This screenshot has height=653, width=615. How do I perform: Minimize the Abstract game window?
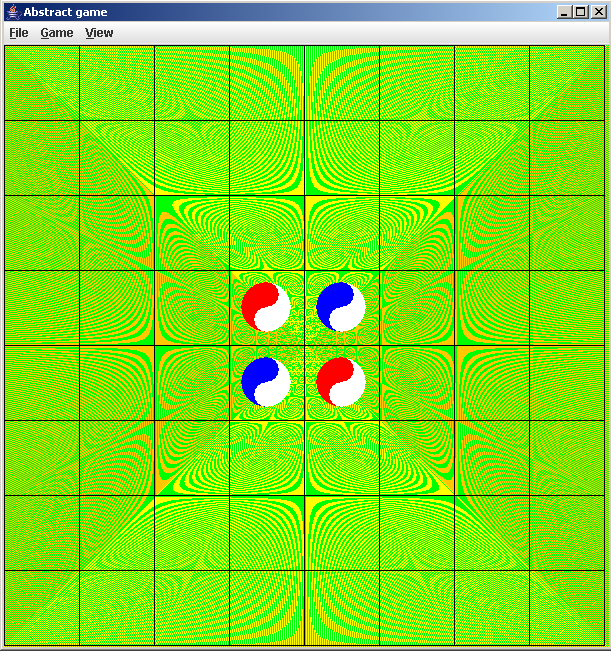(564, 12)
